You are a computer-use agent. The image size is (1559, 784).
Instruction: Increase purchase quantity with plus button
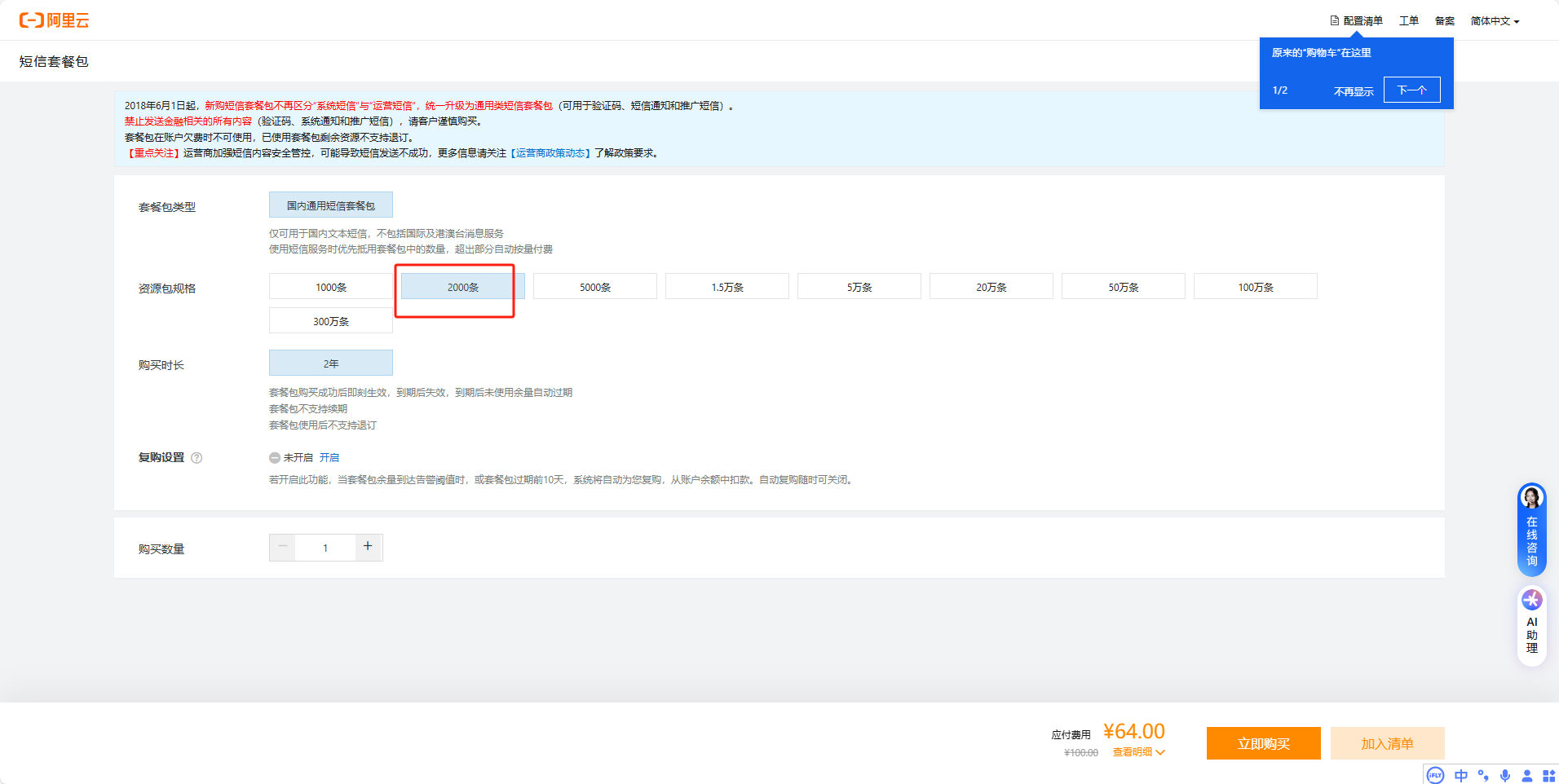pos(369,548)
